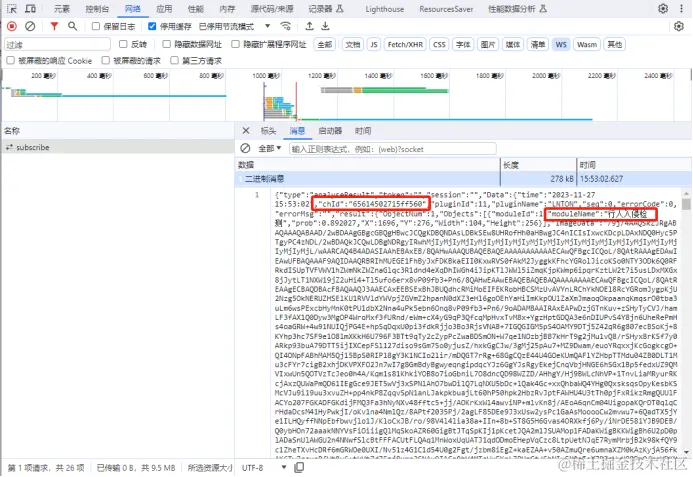Import HAR file upload icon

[310, 27]
